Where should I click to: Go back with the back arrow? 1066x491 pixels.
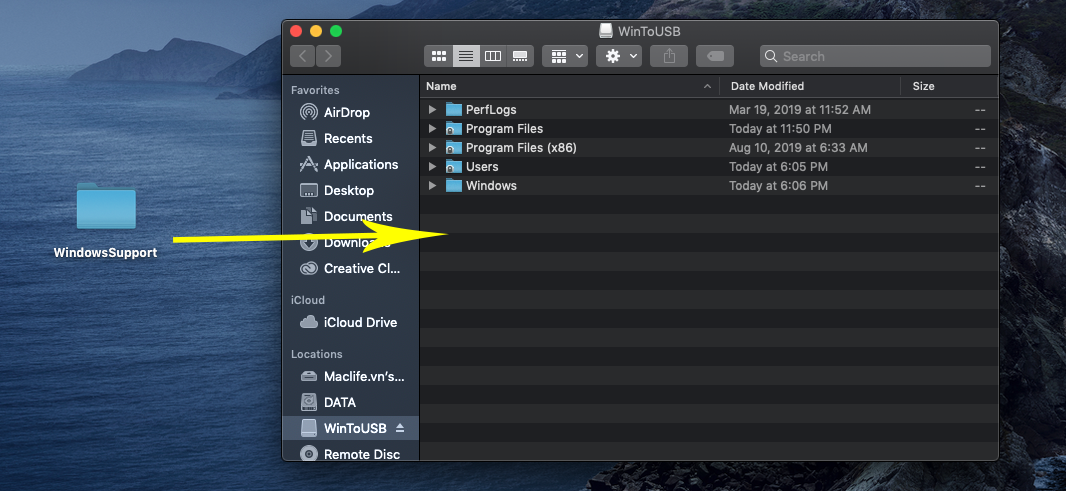point(302,56)
